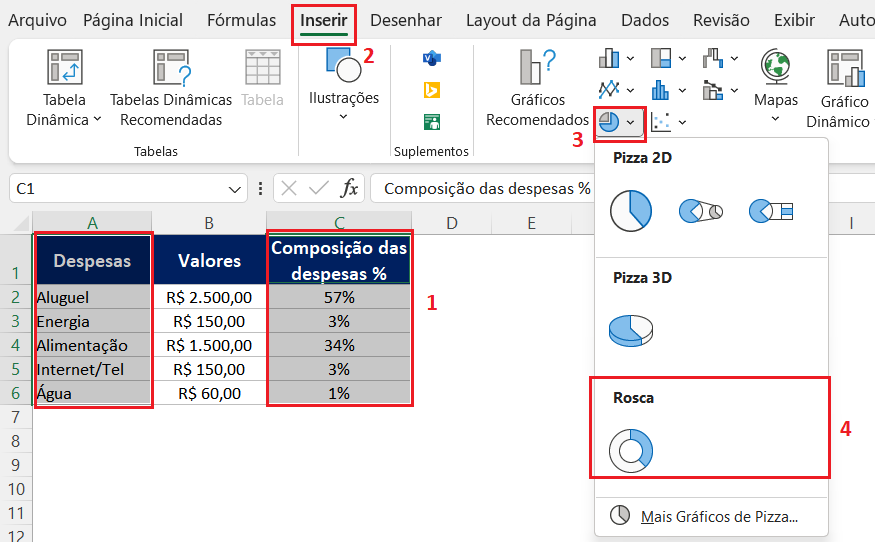Click Tabelas Dinâmicas Recomendadas icon

(x=170, y=67)
